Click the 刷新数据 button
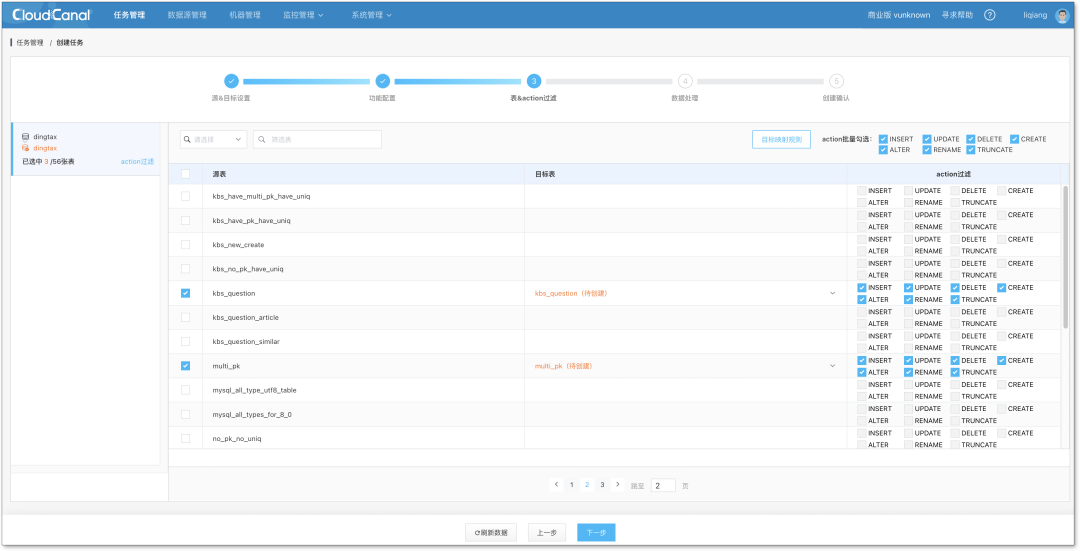This screenshot has width=1080, height=551. [x=491, y=532]
